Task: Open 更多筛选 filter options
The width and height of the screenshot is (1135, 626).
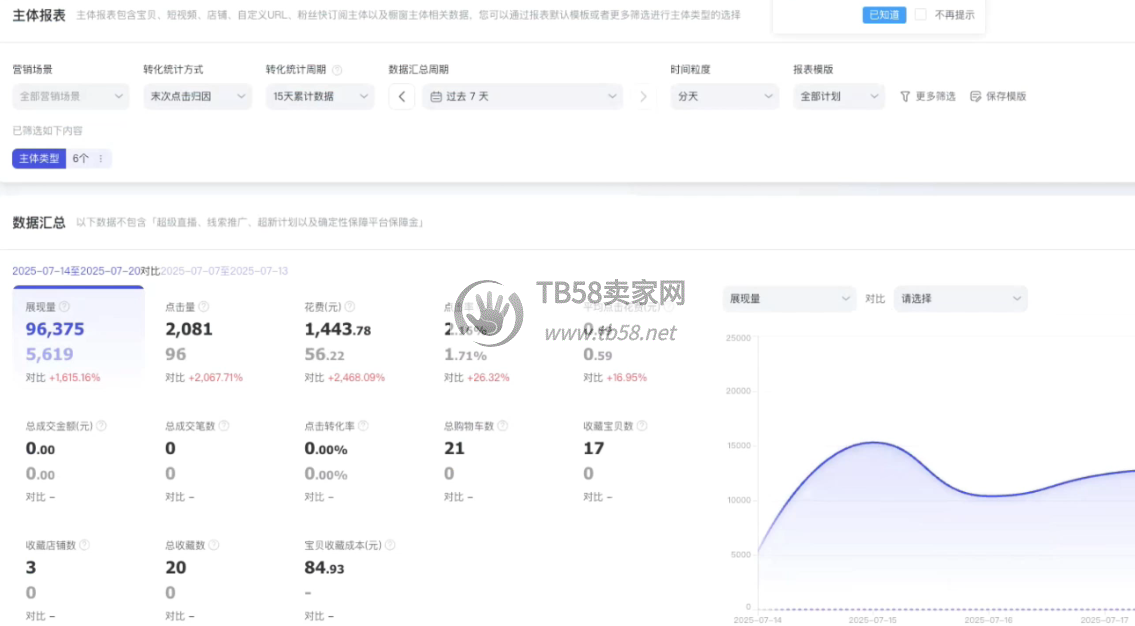Action: click(x=927, y=97)
